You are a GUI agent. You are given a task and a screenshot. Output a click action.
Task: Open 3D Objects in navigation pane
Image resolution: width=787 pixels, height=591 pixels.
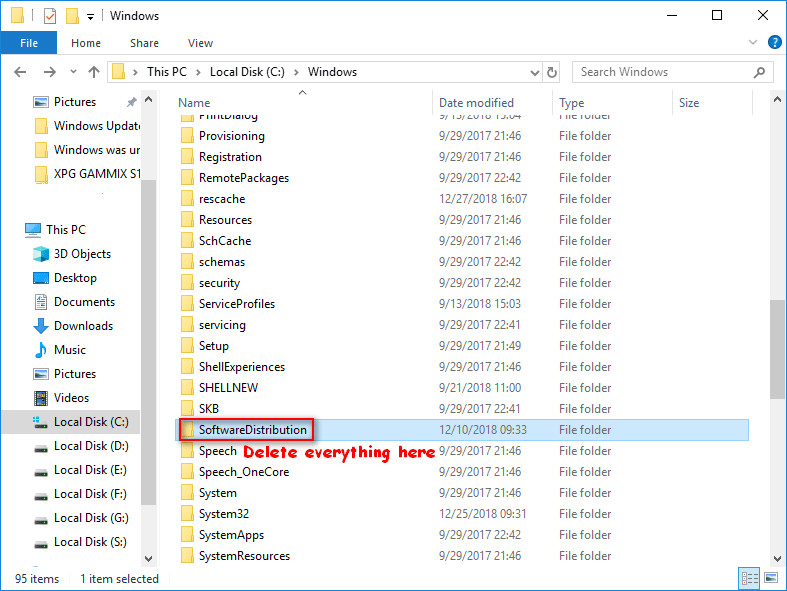point(82,254)
